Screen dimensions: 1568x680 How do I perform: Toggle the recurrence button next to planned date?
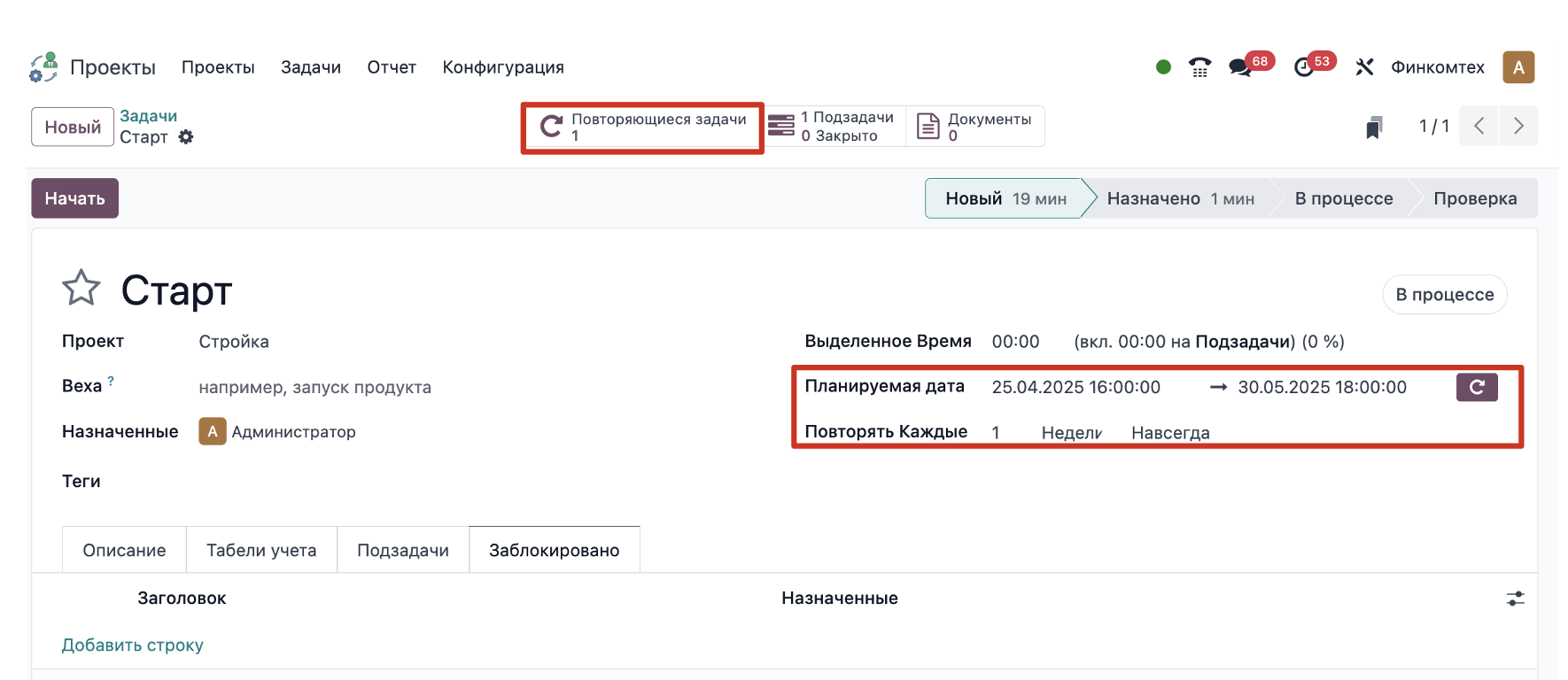[x=1477, y=387]
